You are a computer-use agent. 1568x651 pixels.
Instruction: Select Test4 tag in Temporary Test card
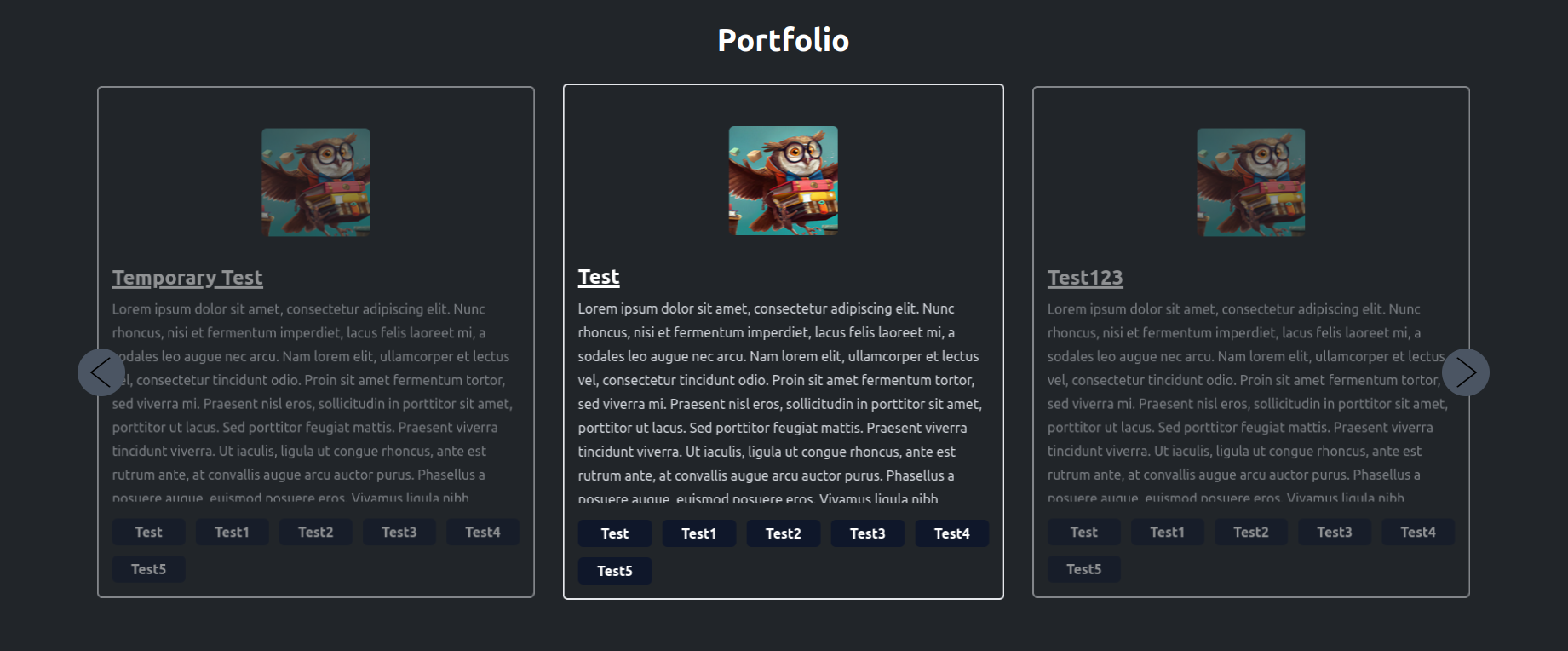[483, 532]
